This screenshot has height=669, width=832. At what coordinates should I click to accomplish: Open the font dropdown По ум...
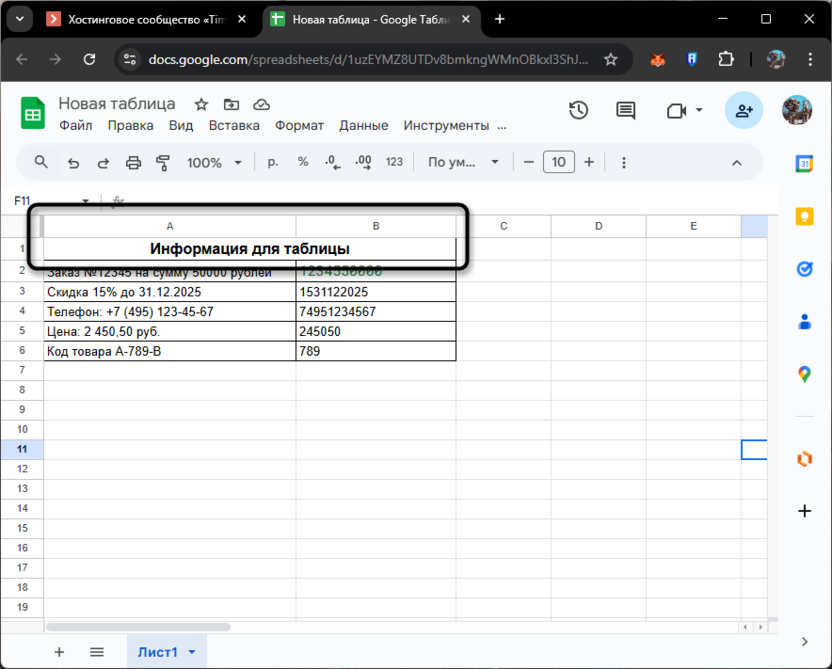click(x=463, y=162)
